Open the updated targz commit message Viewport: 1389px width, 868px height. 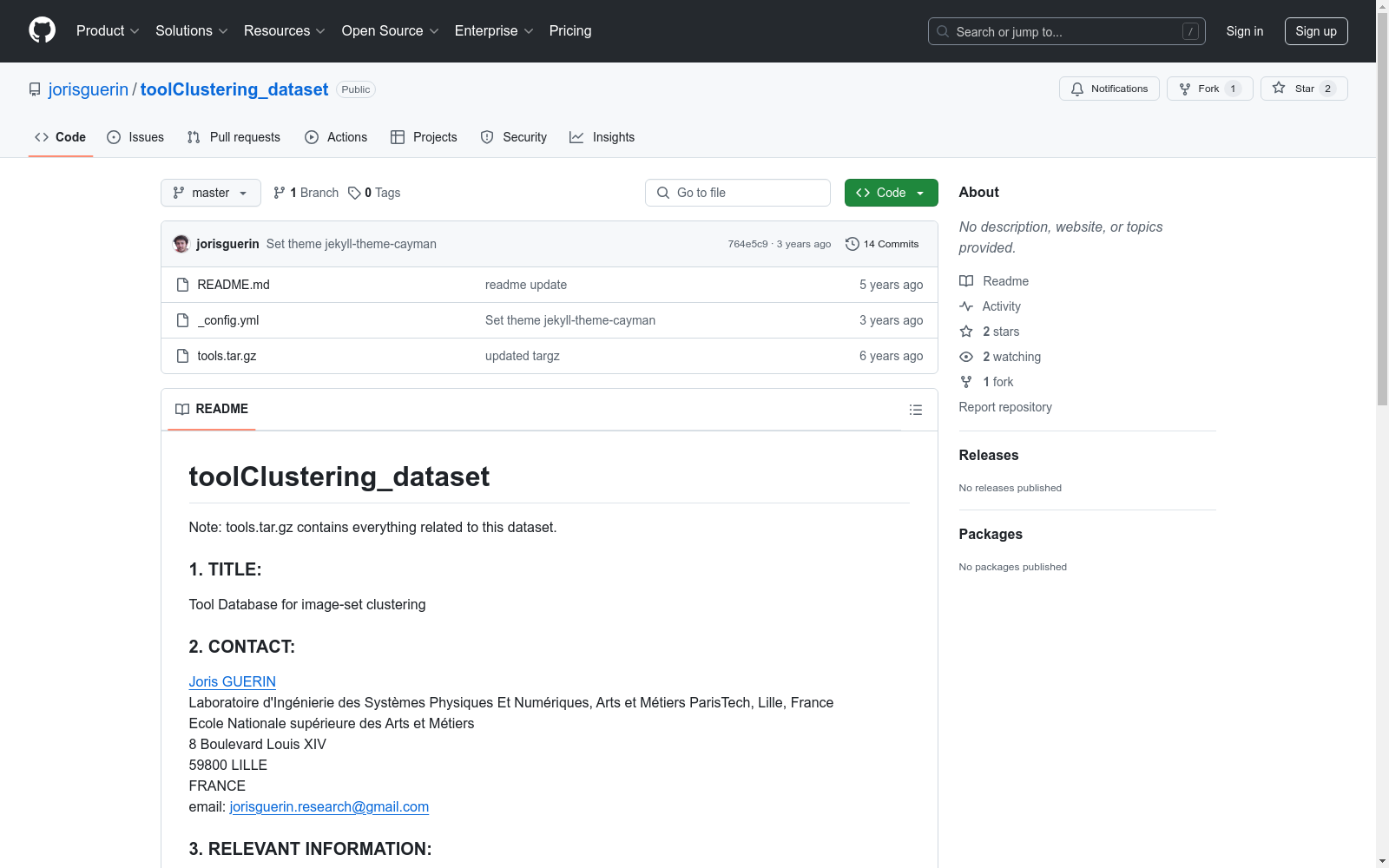pyautogui.click(x=523, y=356)
